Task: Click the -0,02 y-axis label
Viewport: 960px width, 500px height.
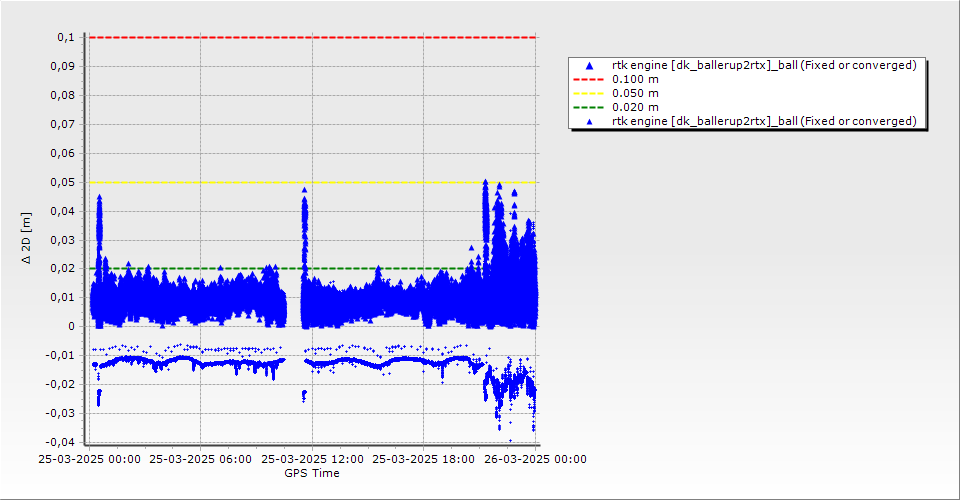Action: pyautogui.click(x=60, y=384)
